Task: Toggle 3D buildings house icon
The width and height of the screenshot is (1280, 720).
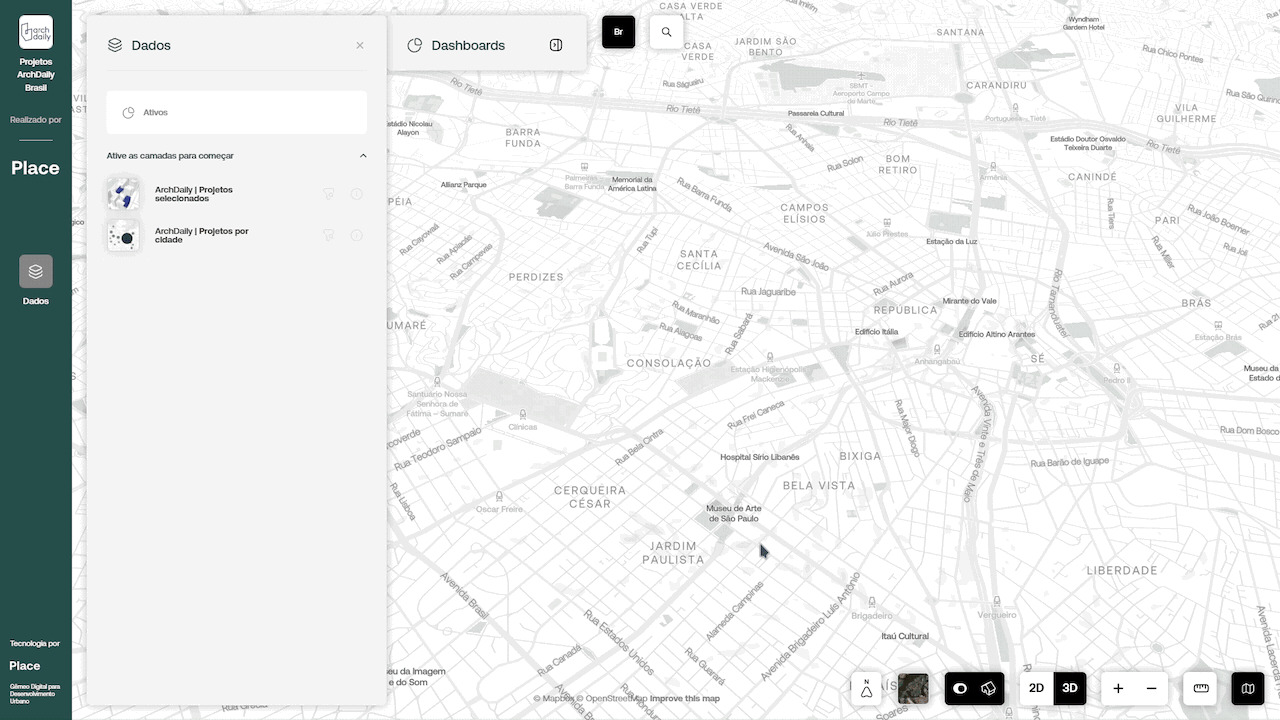Action: 989,688
